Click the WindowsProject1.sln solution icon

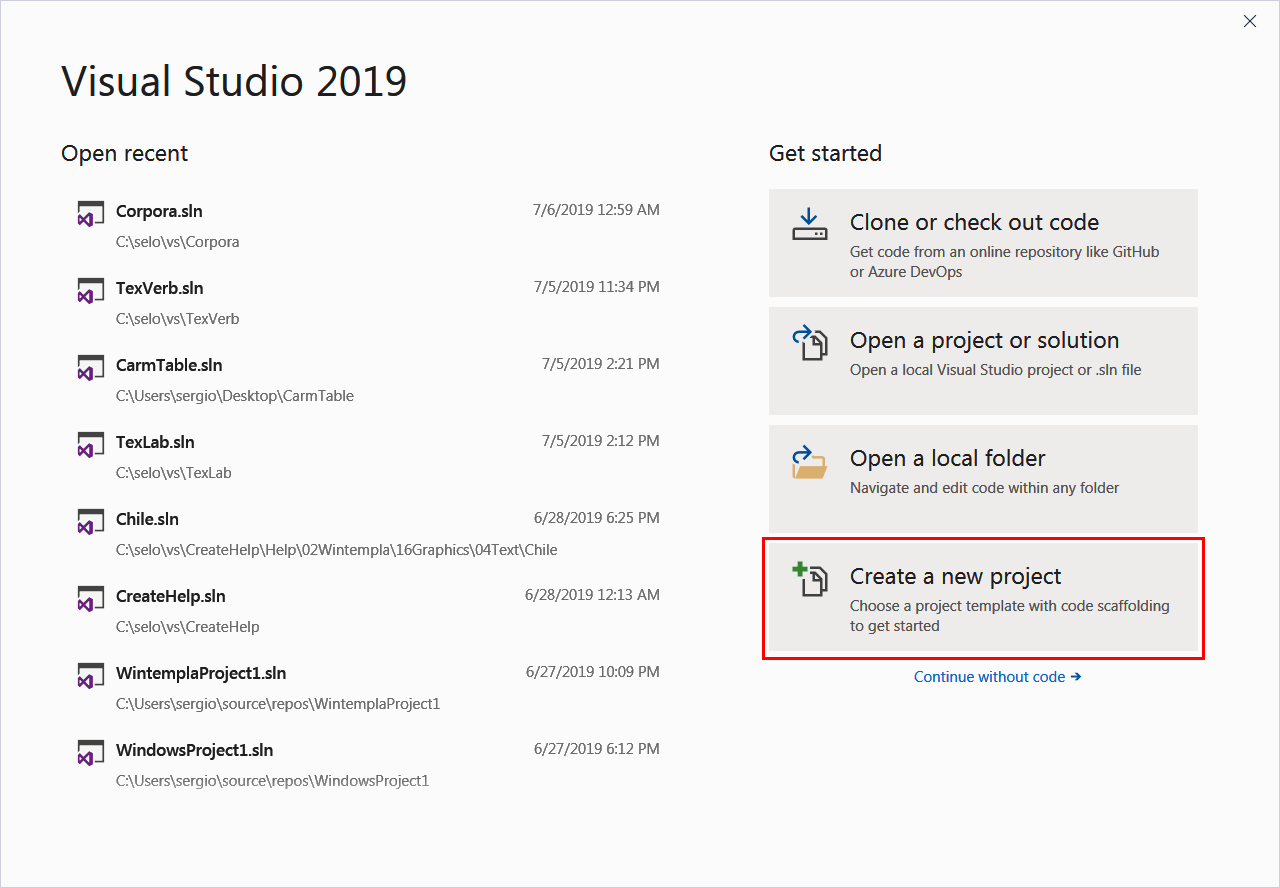91,753
